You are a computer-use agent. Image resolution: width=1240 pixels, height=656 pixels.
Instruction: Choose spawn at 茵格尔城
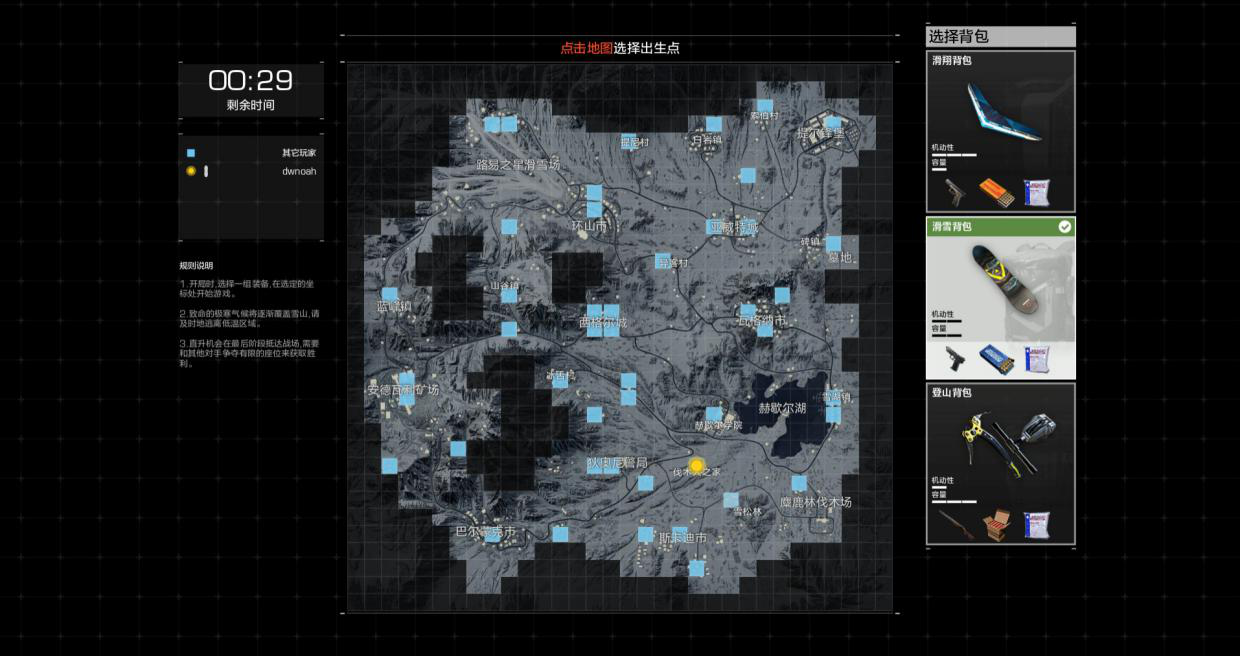point(603,322)
